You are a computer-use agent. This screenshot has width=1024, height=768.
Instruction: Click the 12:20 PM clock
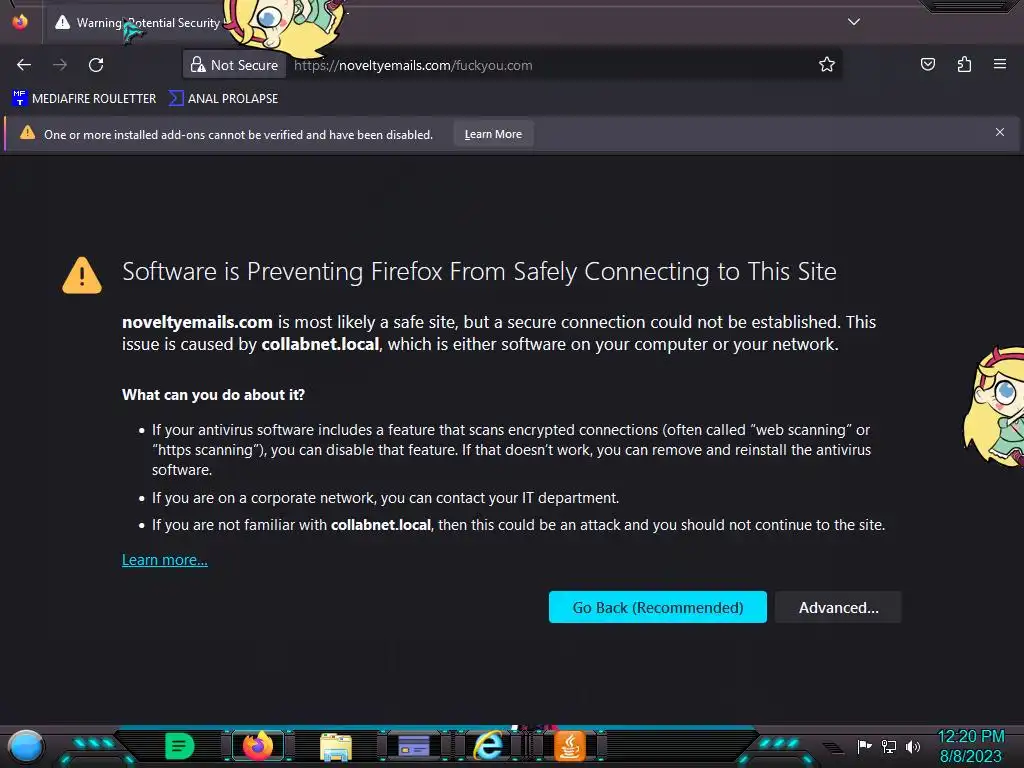click(x=970, y=736)
